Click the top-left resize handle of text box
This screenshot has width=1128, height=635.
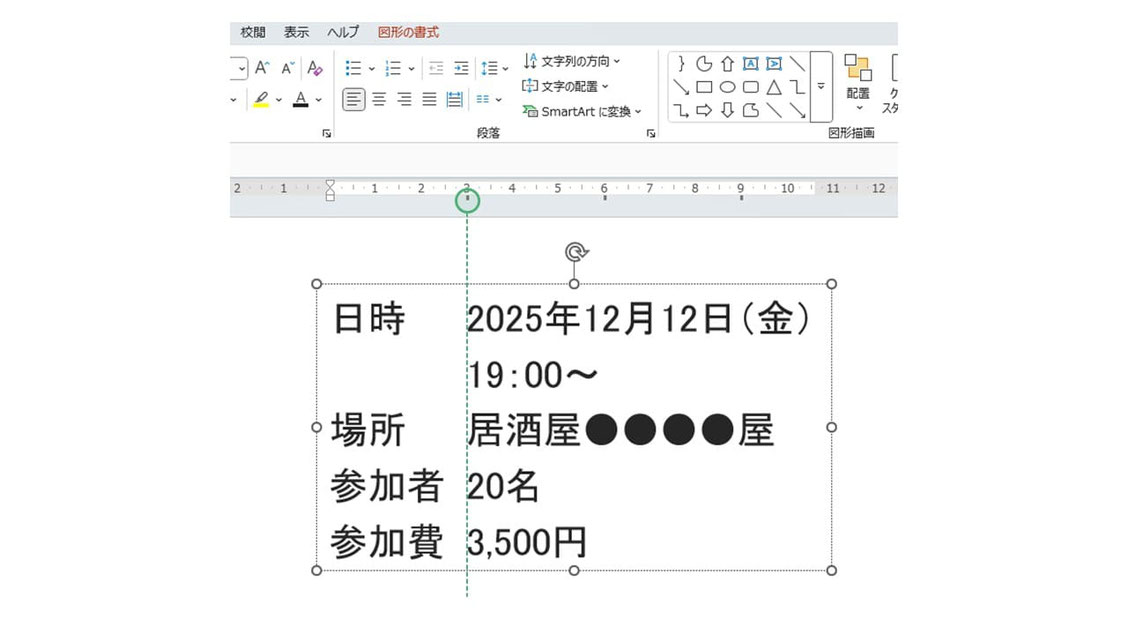point(317,284)
